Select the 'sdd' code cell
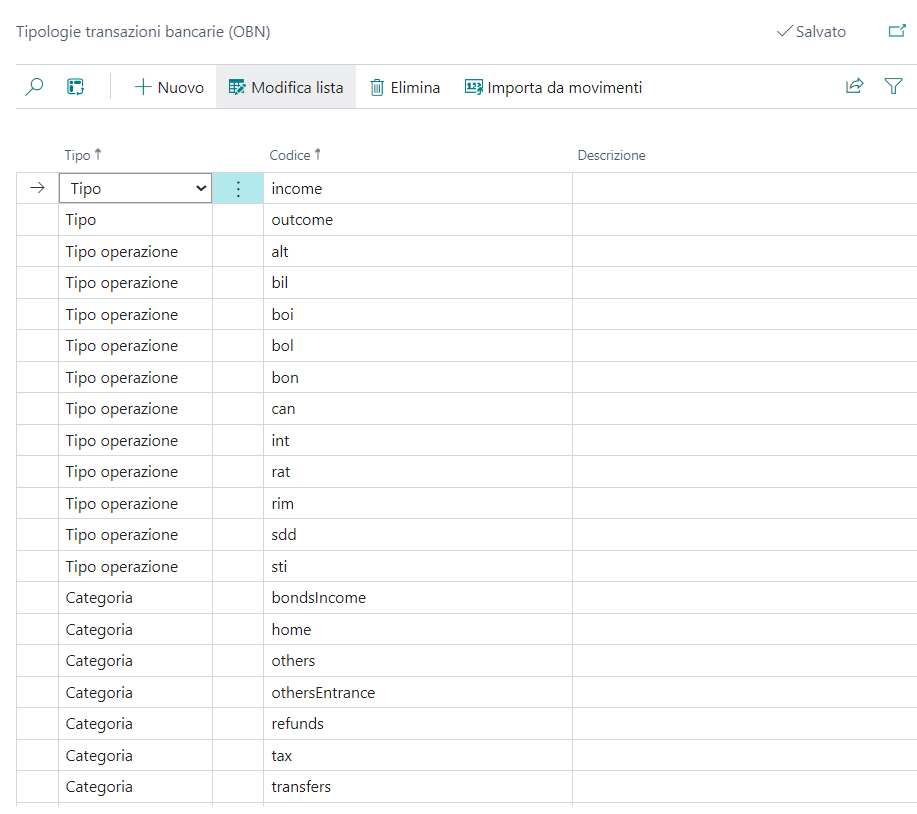This screenshot has width=917, height=814. point(418,534)
